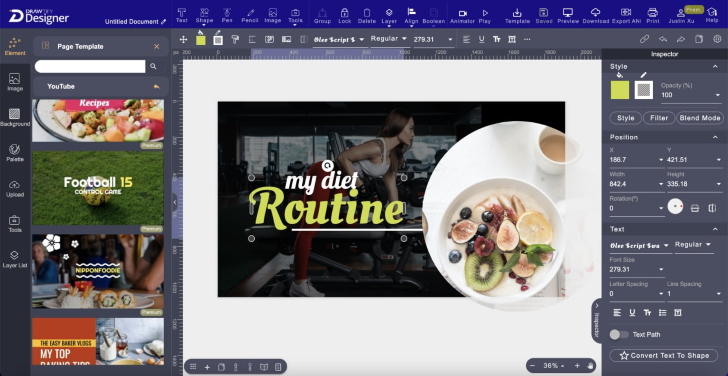Select the Football 15 template thumbnail
Viewport: 728px width, 376px height.
point(98,188)
